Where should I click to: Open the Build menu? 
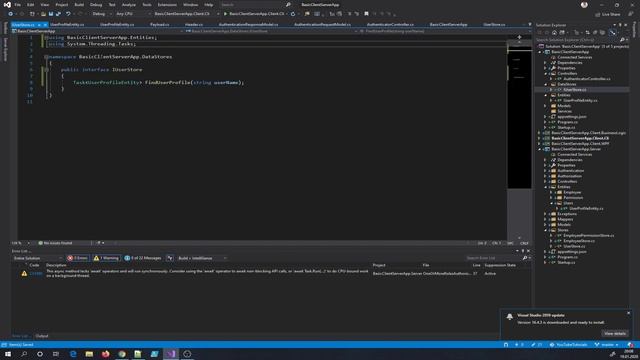[x=79, y=5]
